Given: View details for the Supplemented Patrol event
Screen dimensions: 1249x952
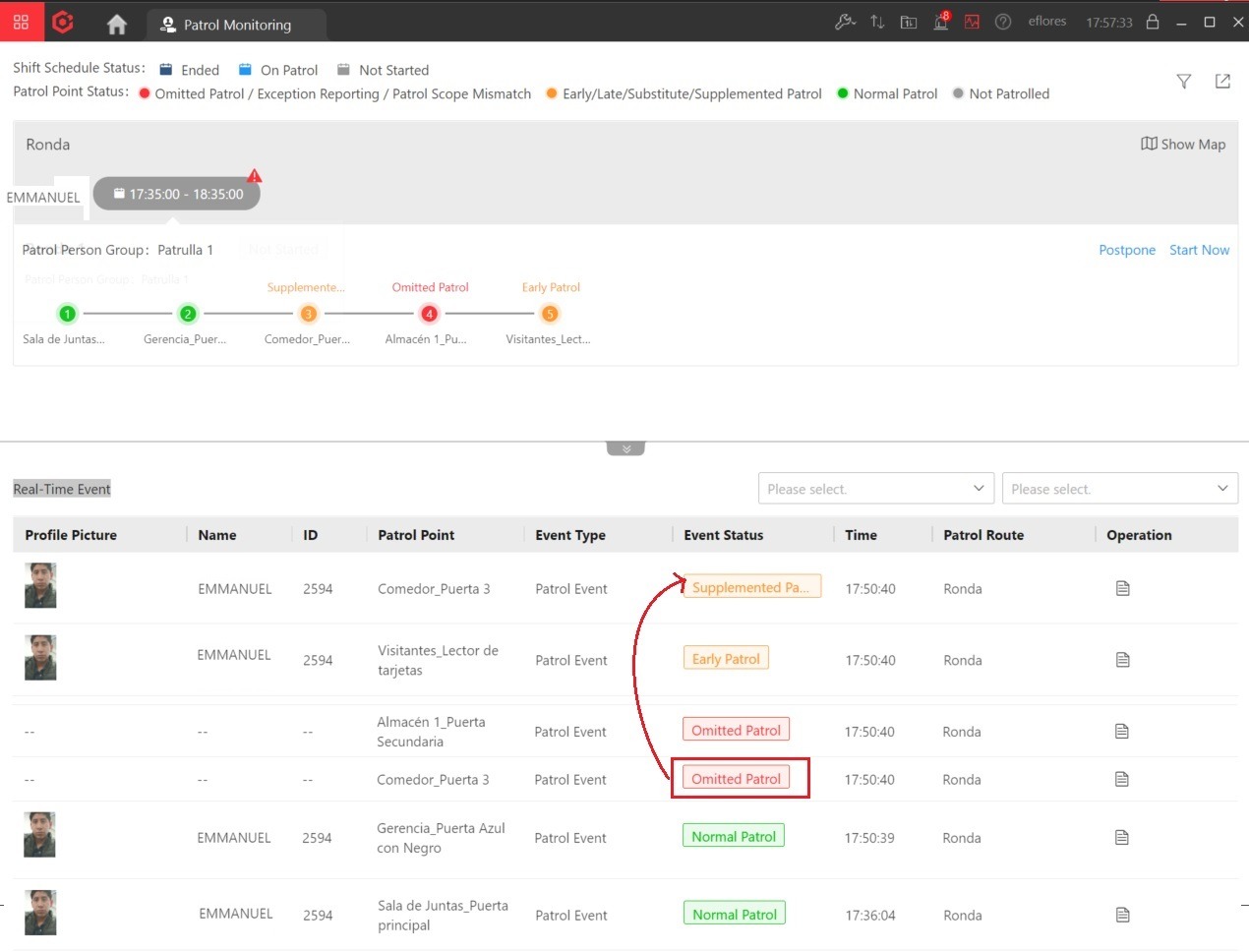Looking at the screenshot, I should pos(1122,588).
